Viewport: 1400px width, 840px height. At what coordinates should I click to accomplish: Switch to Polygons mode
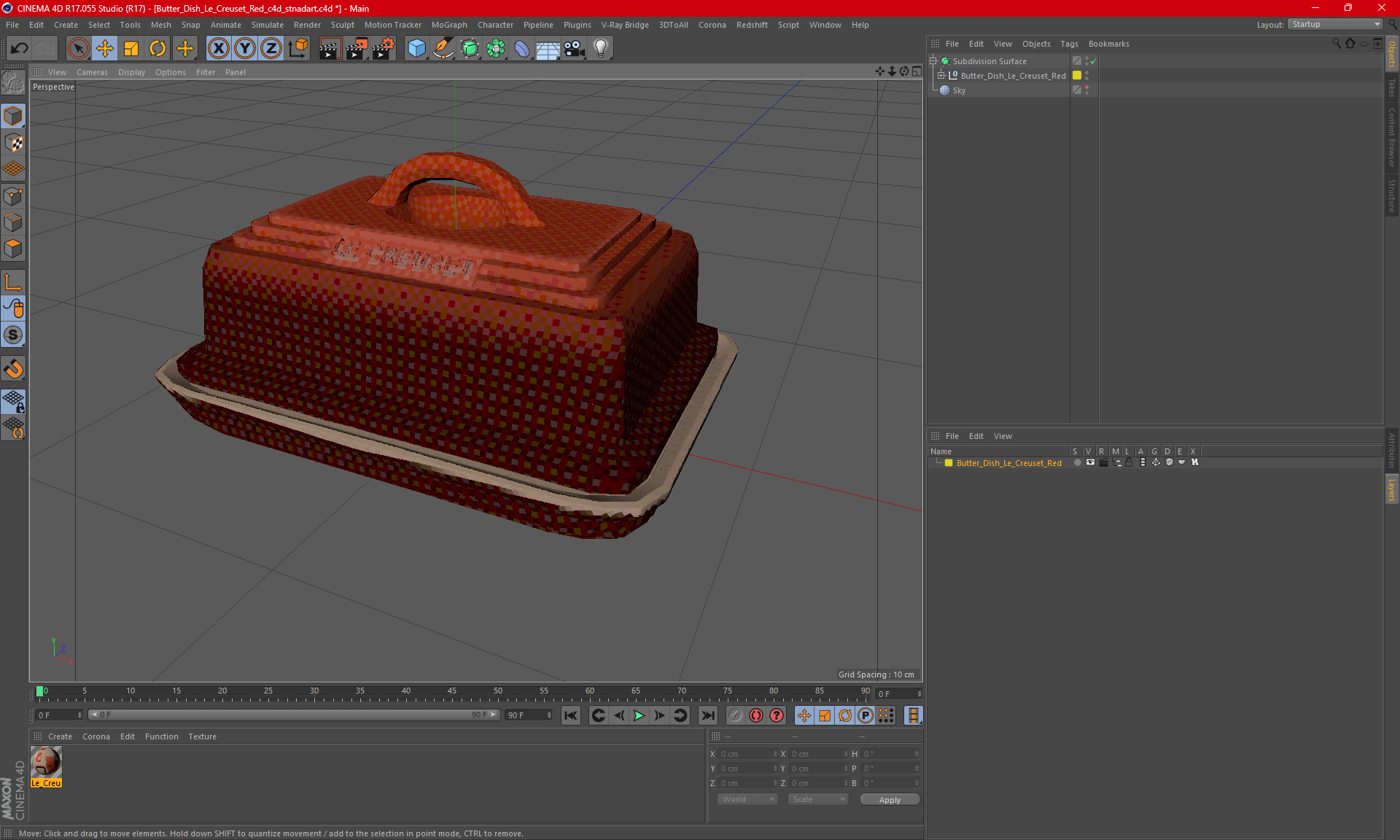point(13,249)
